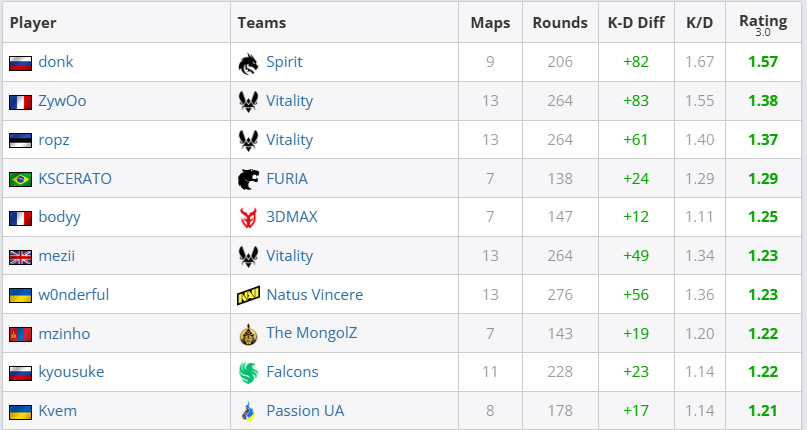The height and width of the screenshot is (430, 807).
Task: Sort by Maps column header
Action: coord(490,23)
